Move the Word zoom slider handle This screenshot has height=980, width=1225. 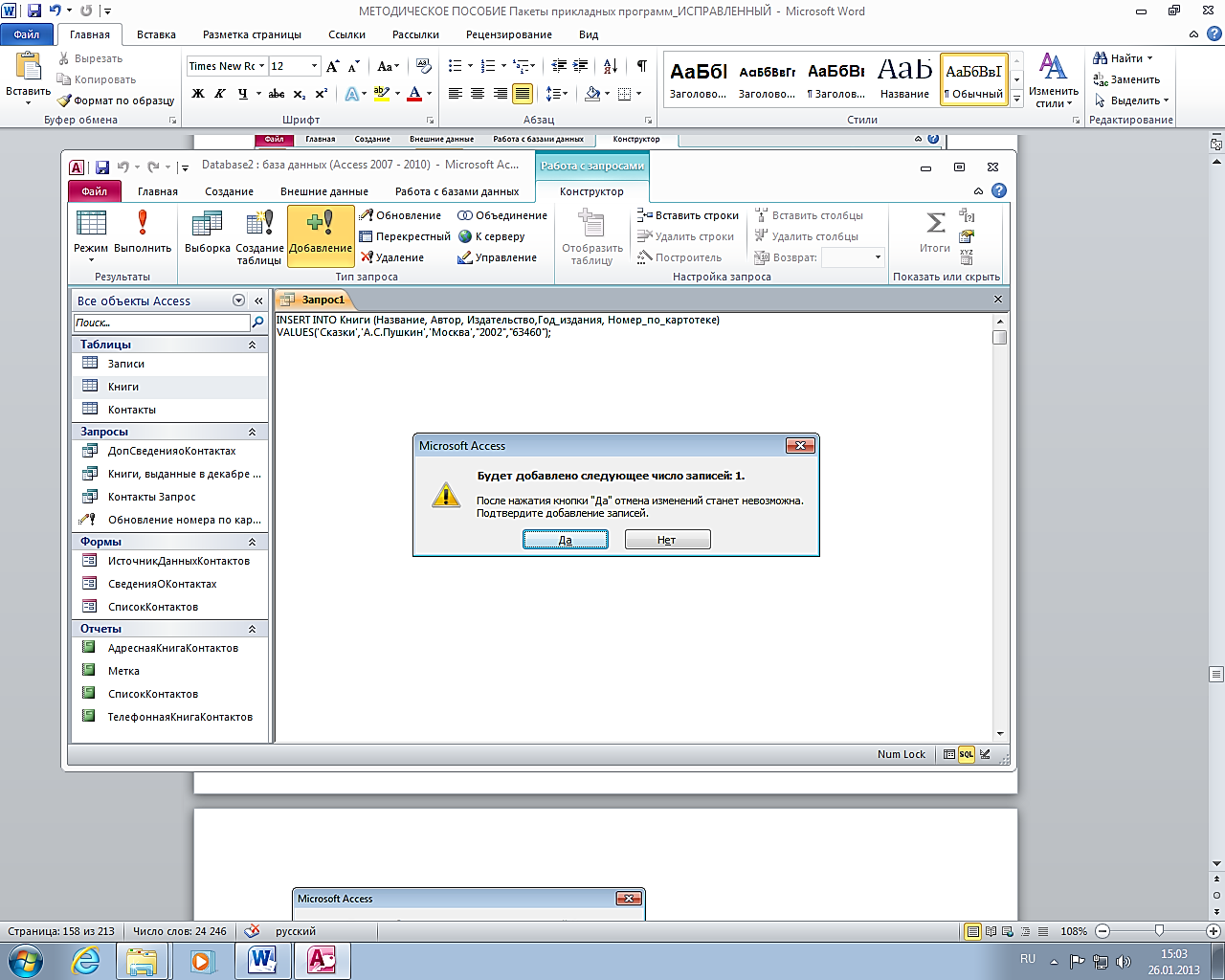pyautogui.click(x=1159, y=931)
